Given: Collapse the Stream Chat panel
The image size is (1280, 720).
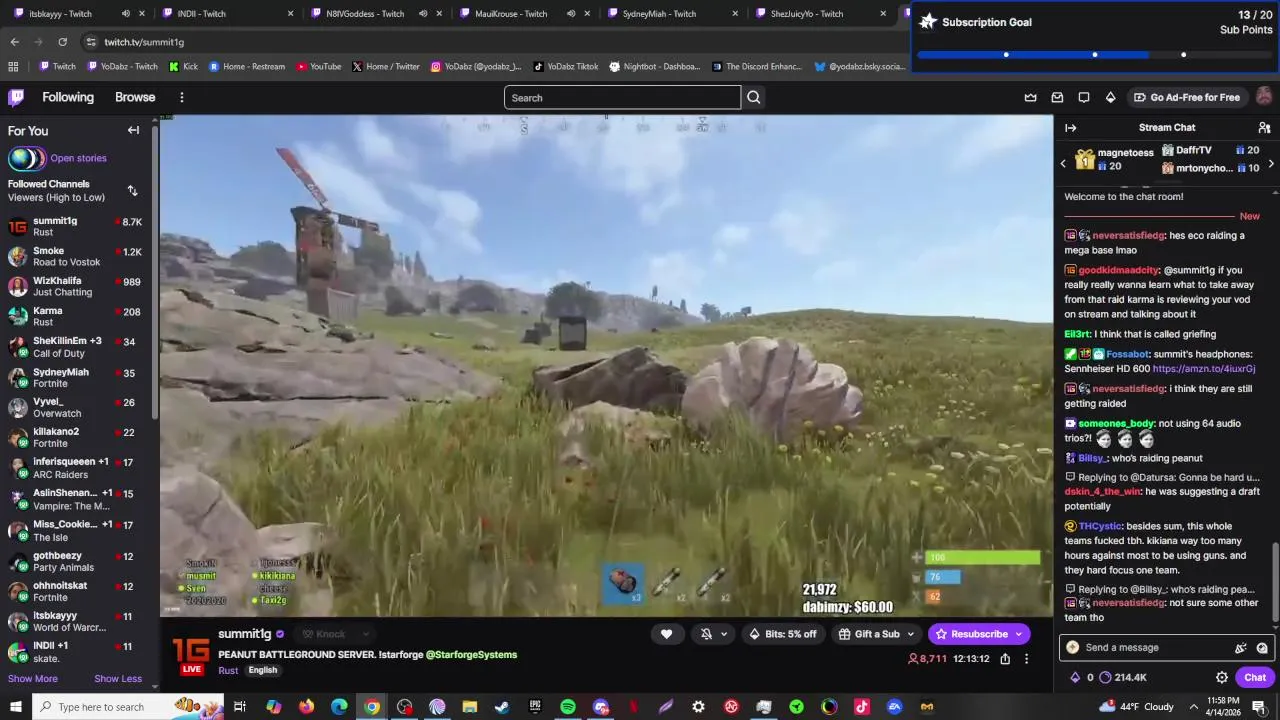Looking at the screenshot, I should (x=1070, y=127).
